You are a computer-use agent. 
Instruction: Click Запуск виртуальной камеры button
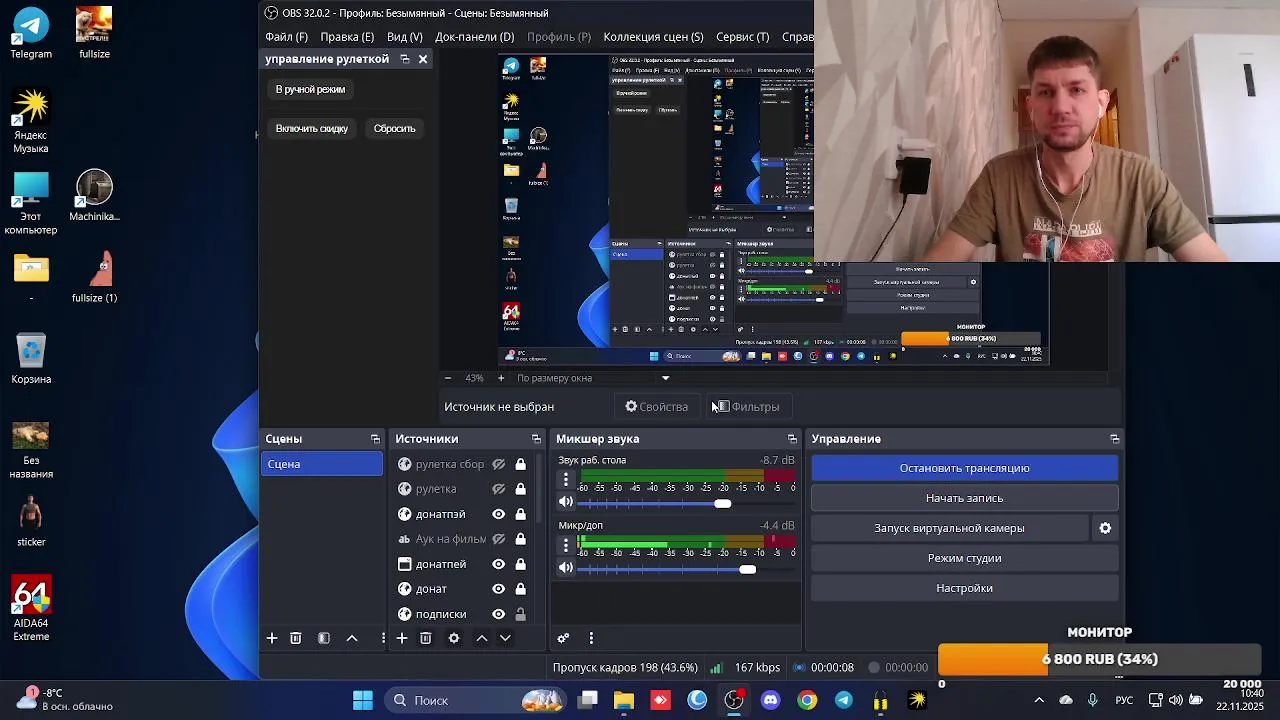pyautogui.click(x=949, y=528)
